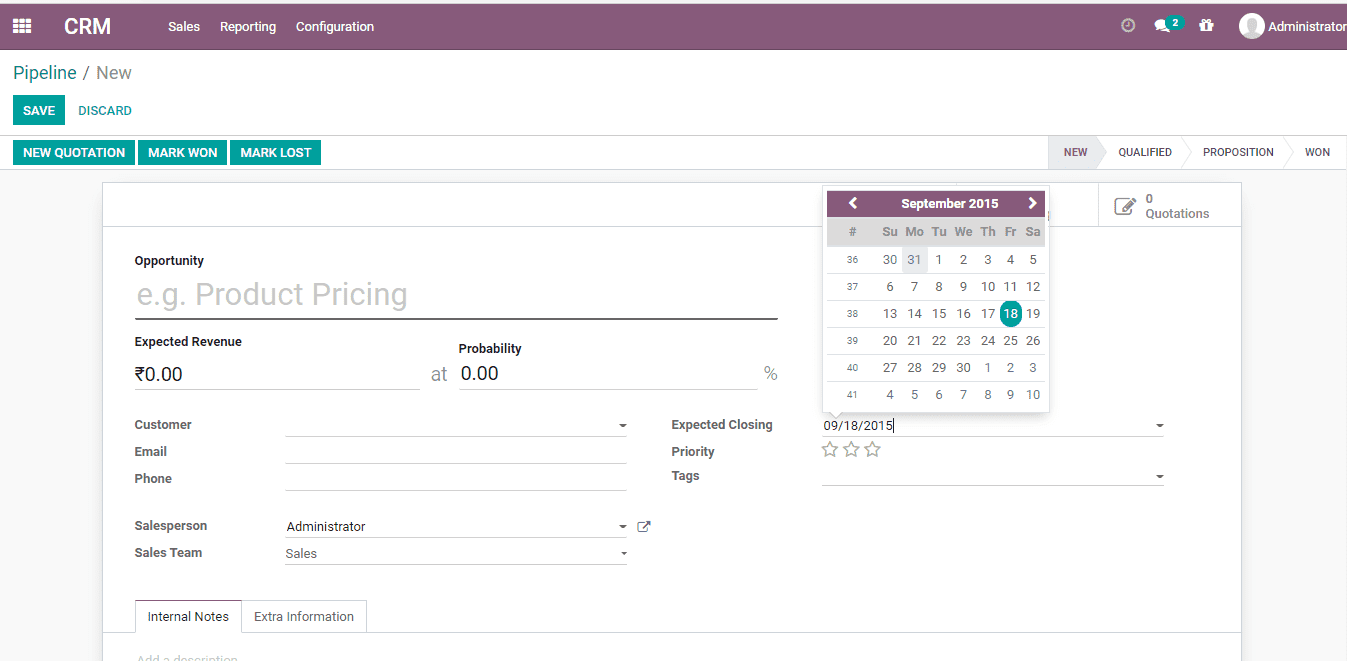The width and height of the screenshot is (1347, 661).
Task: Open the conversations chat bubble icon
Action: point(1161,27)
